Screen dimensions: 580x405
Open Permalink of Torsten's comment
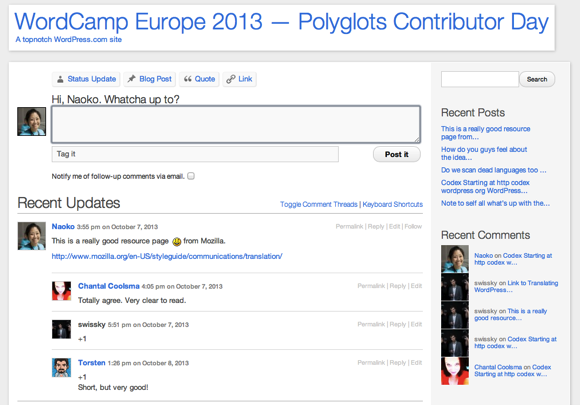click(x=371, y=363)
